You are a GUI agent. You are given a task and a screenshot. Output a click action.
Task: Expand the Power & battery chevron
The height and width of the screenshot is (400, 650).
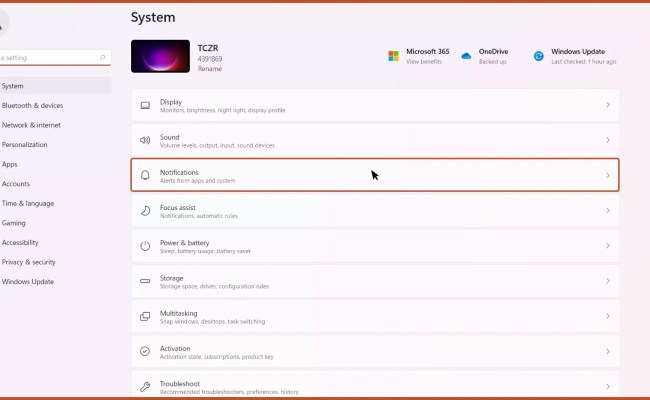point(608,246)
